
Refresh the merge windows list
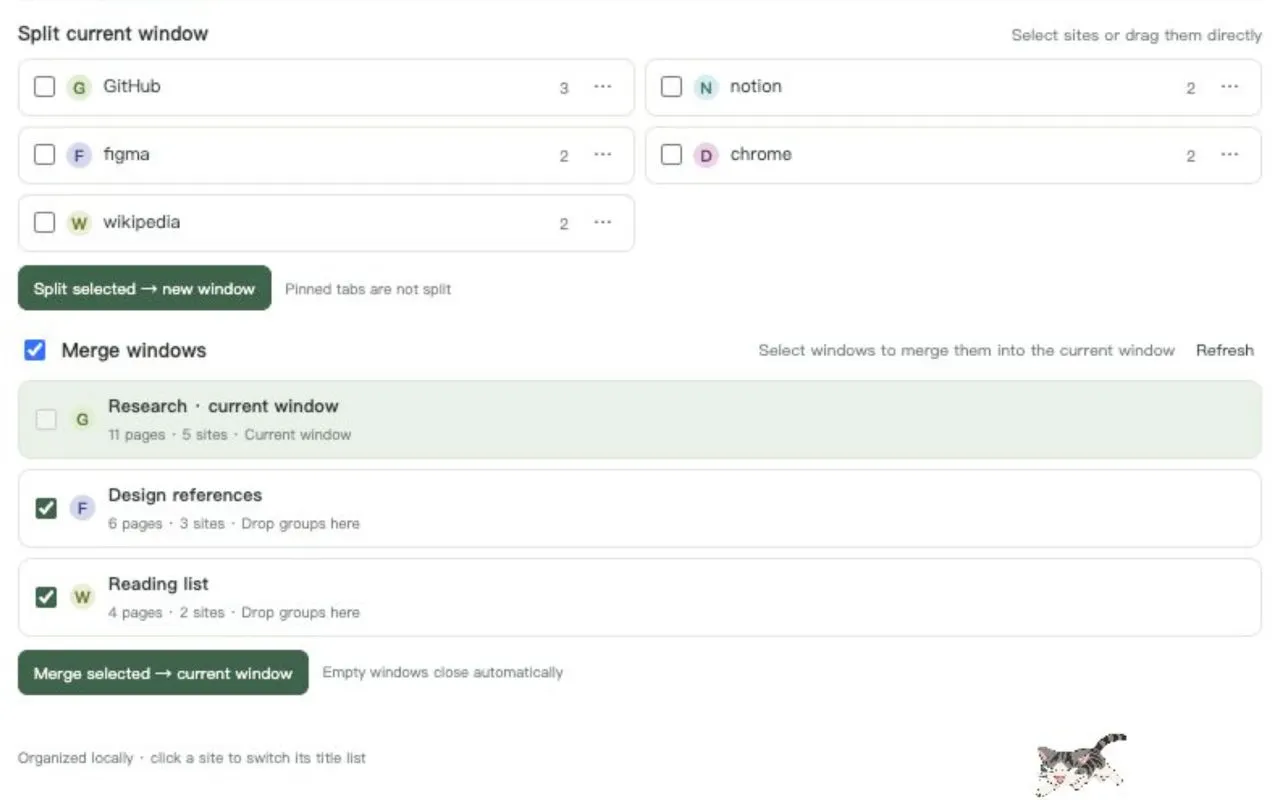1225,350
